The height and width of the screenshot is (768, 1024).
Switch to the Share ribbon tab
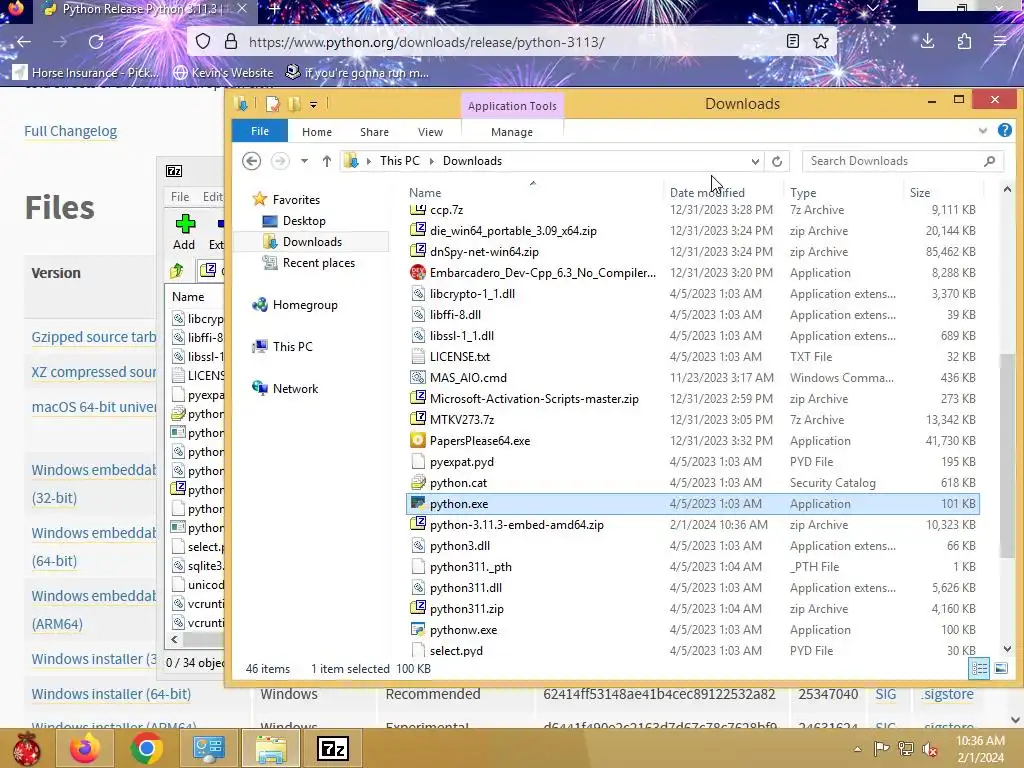pos(374,132)
